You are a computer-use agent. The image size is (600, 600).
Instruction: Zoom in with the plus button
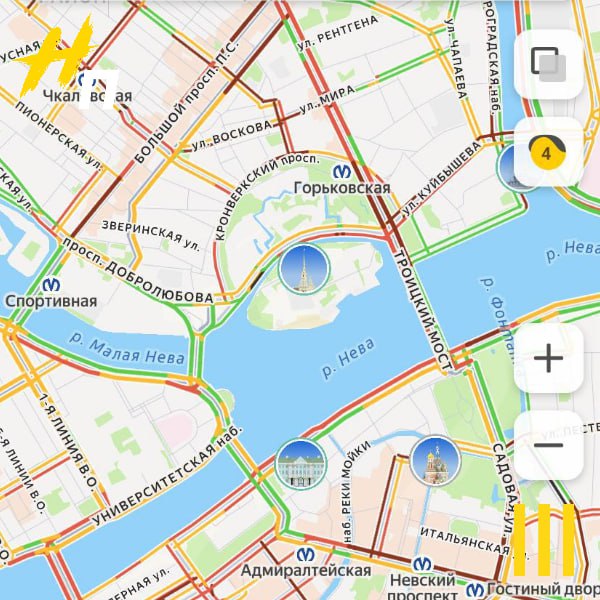click(548, 358)
